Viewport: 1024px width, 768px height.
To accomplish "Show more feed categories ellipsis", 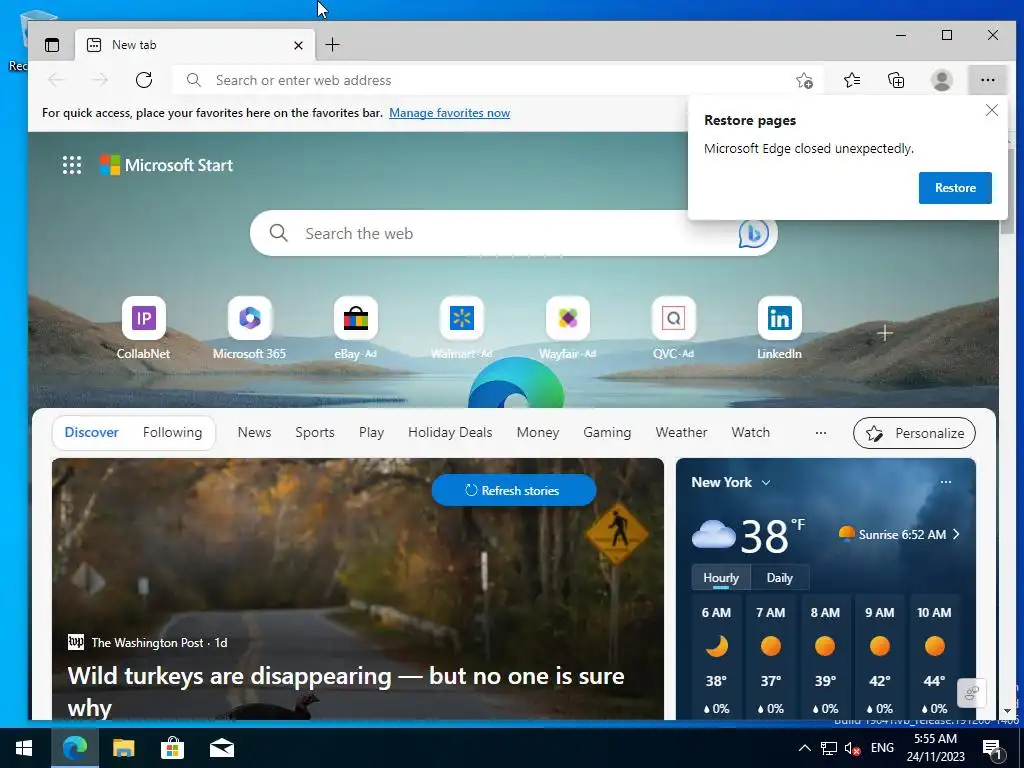I will coord(821,432).
